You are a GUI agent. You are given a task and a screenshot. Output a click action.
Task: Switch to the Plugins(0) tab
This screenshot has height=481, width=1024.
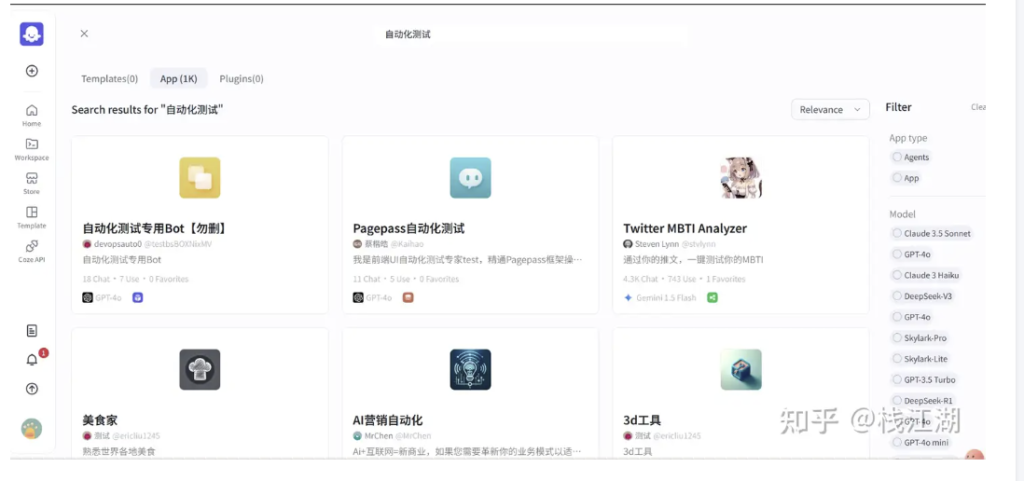(x=241, y=78)
